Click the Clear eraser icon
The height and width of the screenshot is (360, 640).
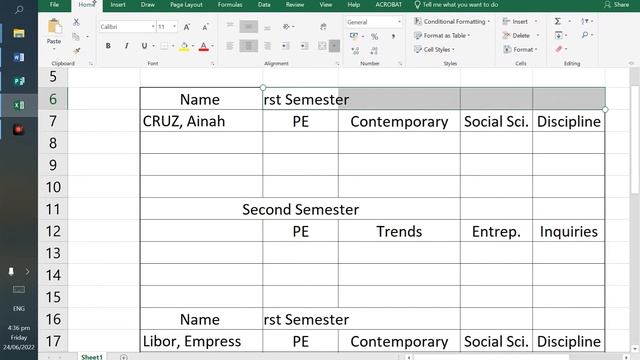click(x=559, y=49)
